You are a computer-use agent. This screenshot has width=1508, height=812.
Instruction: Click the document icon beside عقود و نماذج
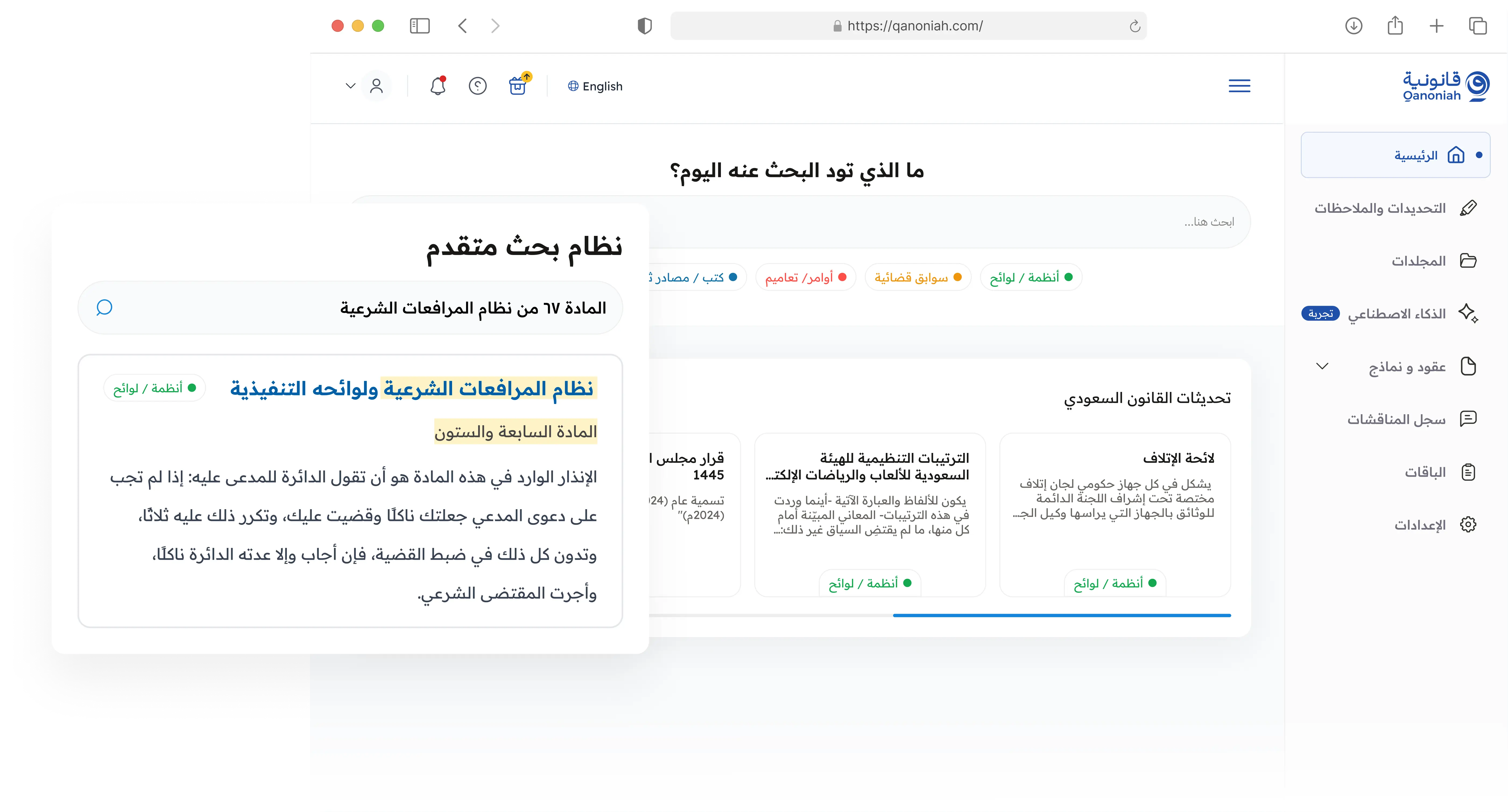click(1468, 366)
